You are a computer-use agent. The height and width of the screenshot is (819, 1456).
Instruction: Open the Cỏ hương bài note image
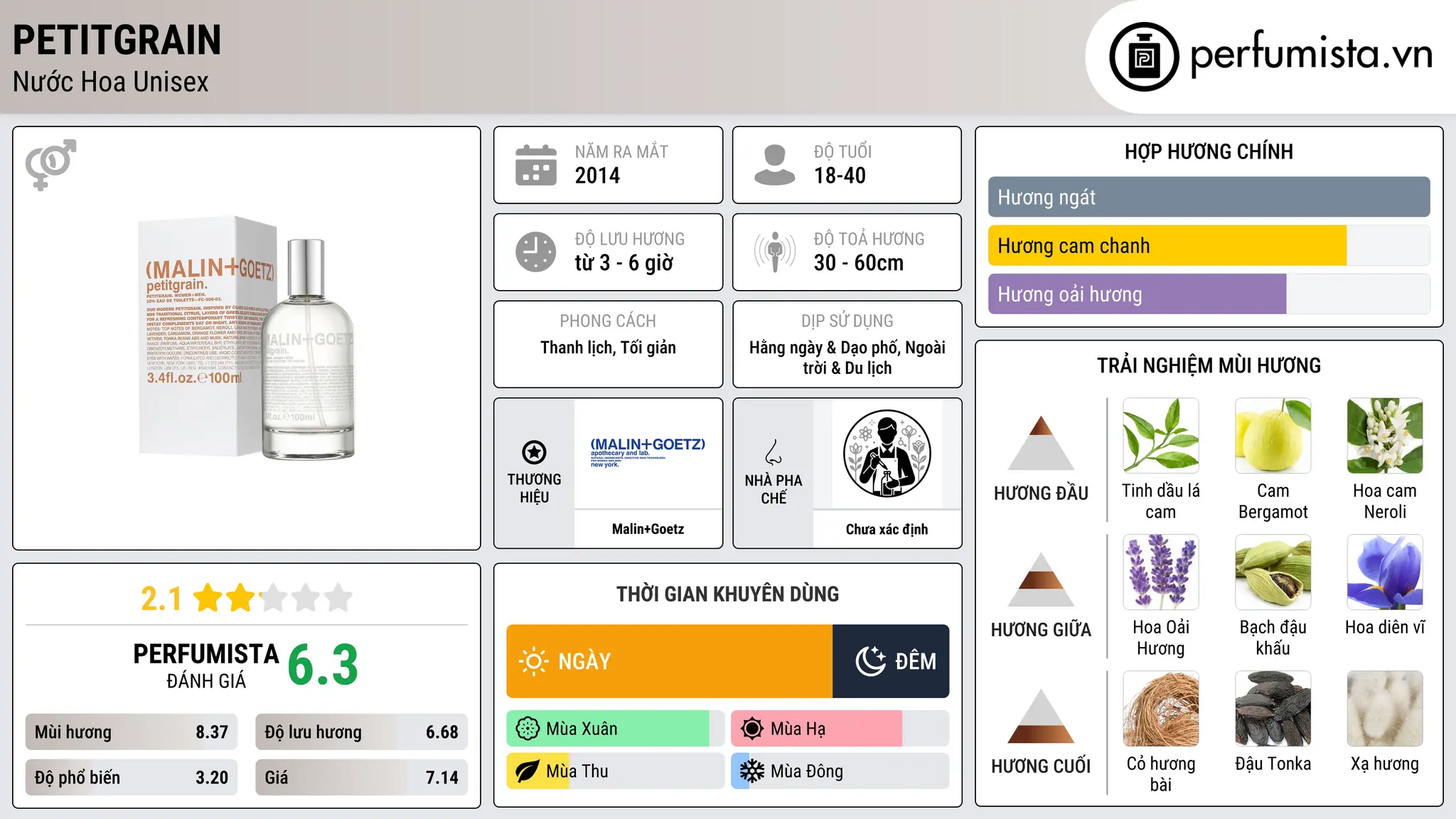[x=1161, y=709]
